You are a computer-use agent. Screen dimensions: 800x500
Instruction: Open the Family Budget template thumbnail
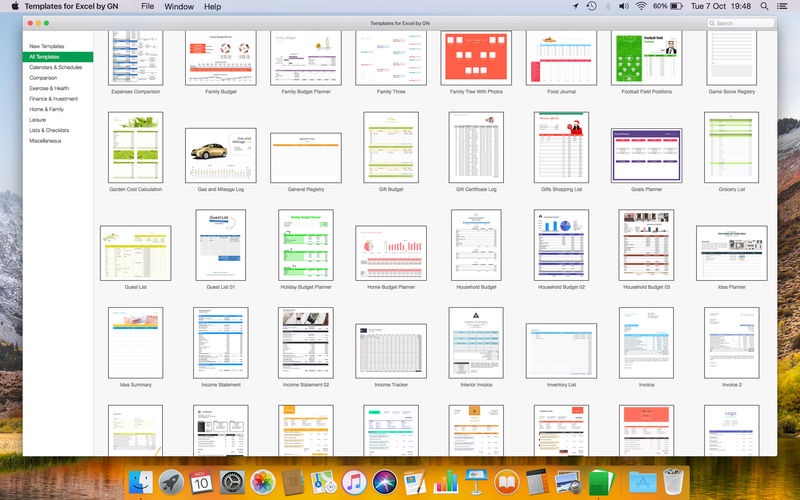click(x=220, y=57)
